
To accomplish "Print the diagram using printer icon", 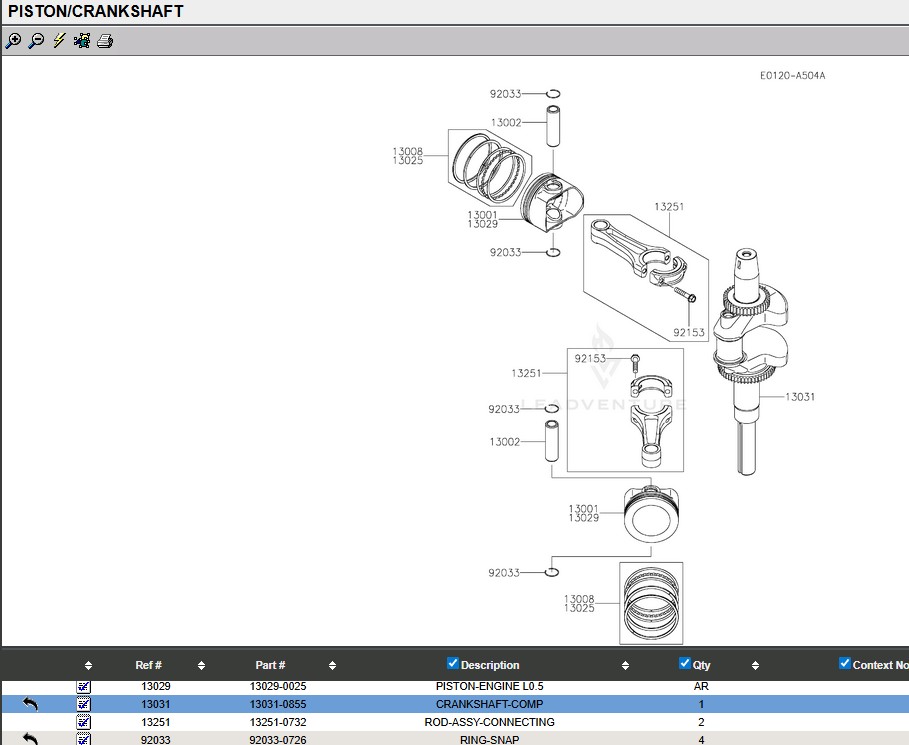I will click(x=105, y=41).
